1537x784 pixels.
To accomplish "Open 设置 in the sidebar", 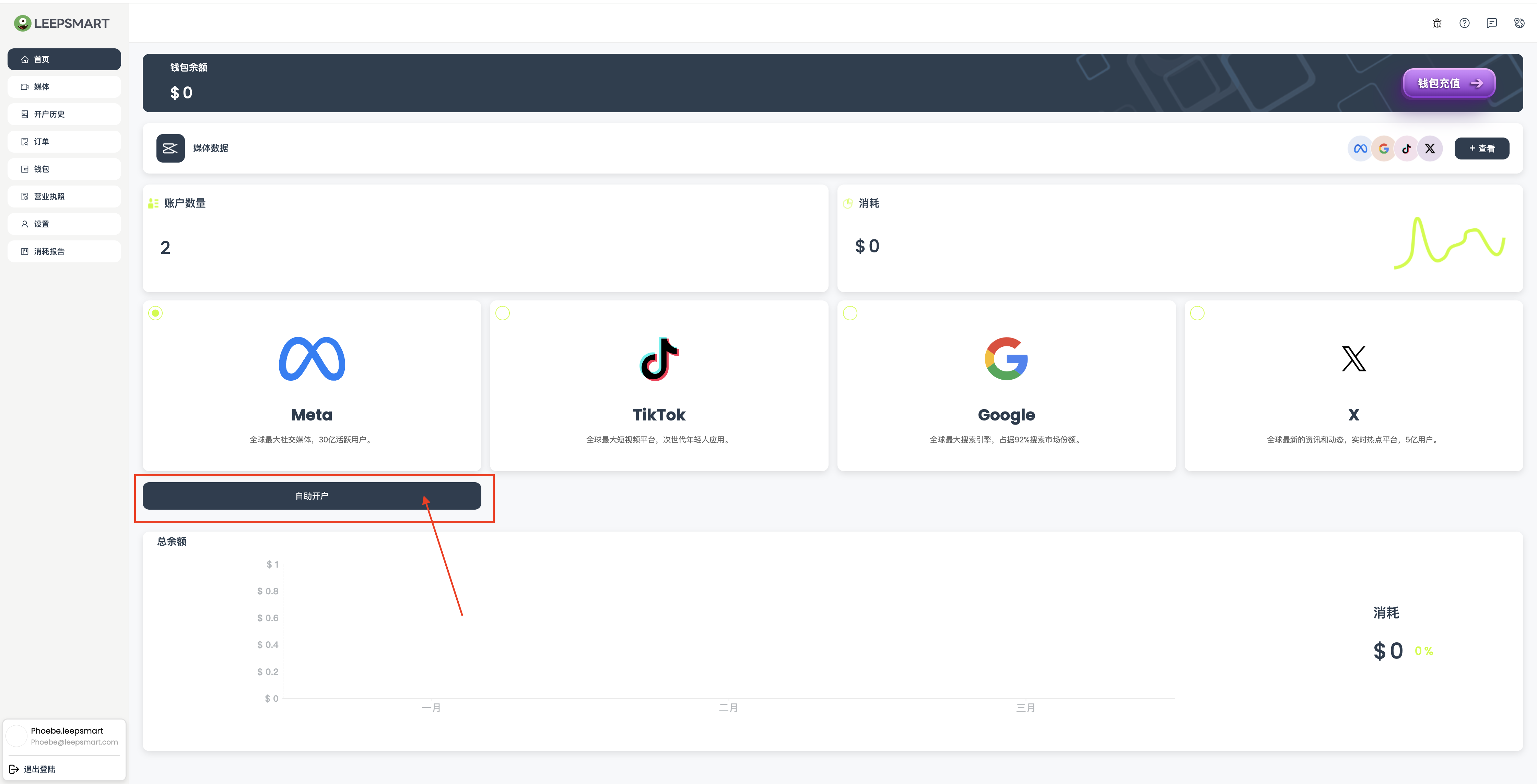I will point(64,224).
